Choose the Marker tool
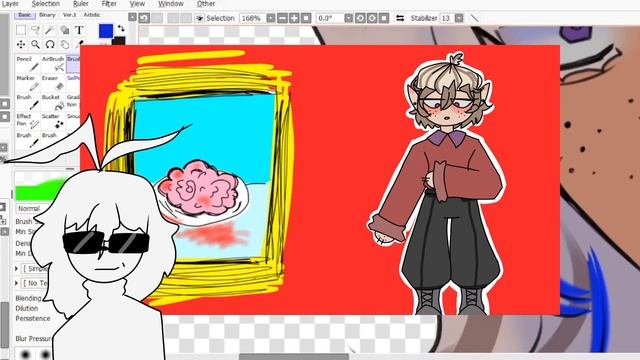Screen dimensions: 640x360 (x=28, y=83)
